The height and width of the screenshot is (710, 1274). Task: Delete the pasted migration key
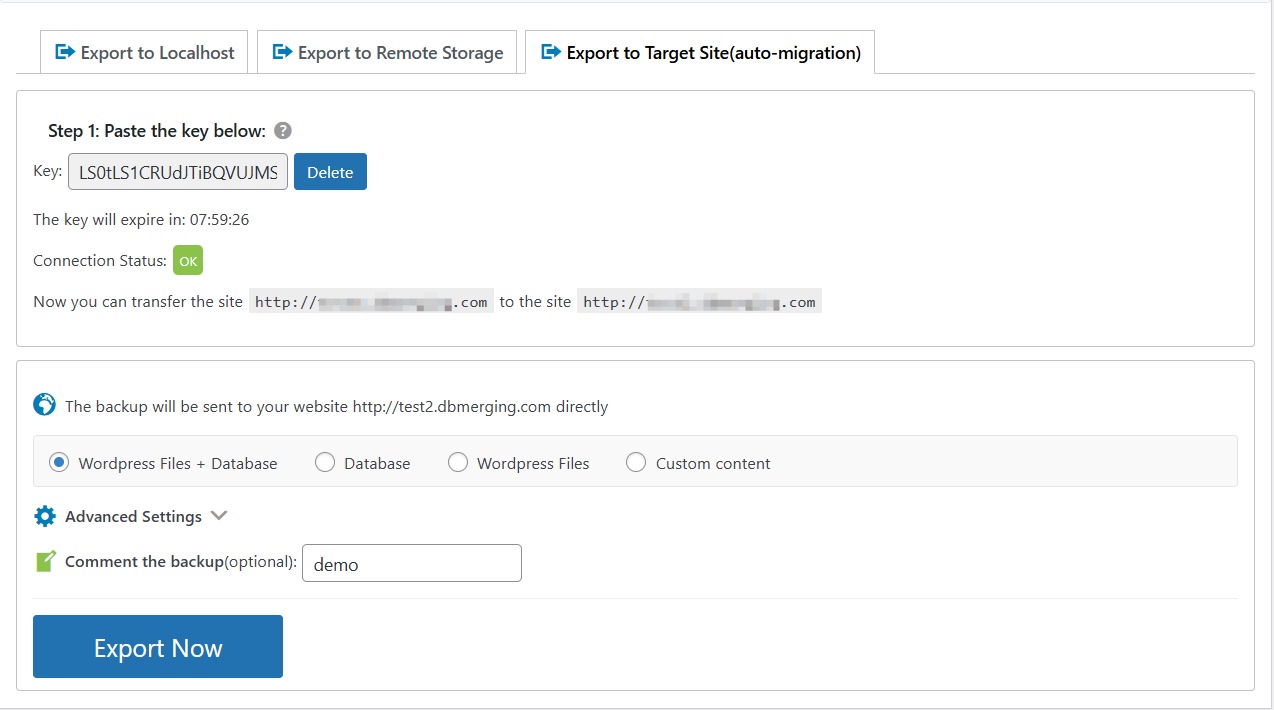pos(330,171)
